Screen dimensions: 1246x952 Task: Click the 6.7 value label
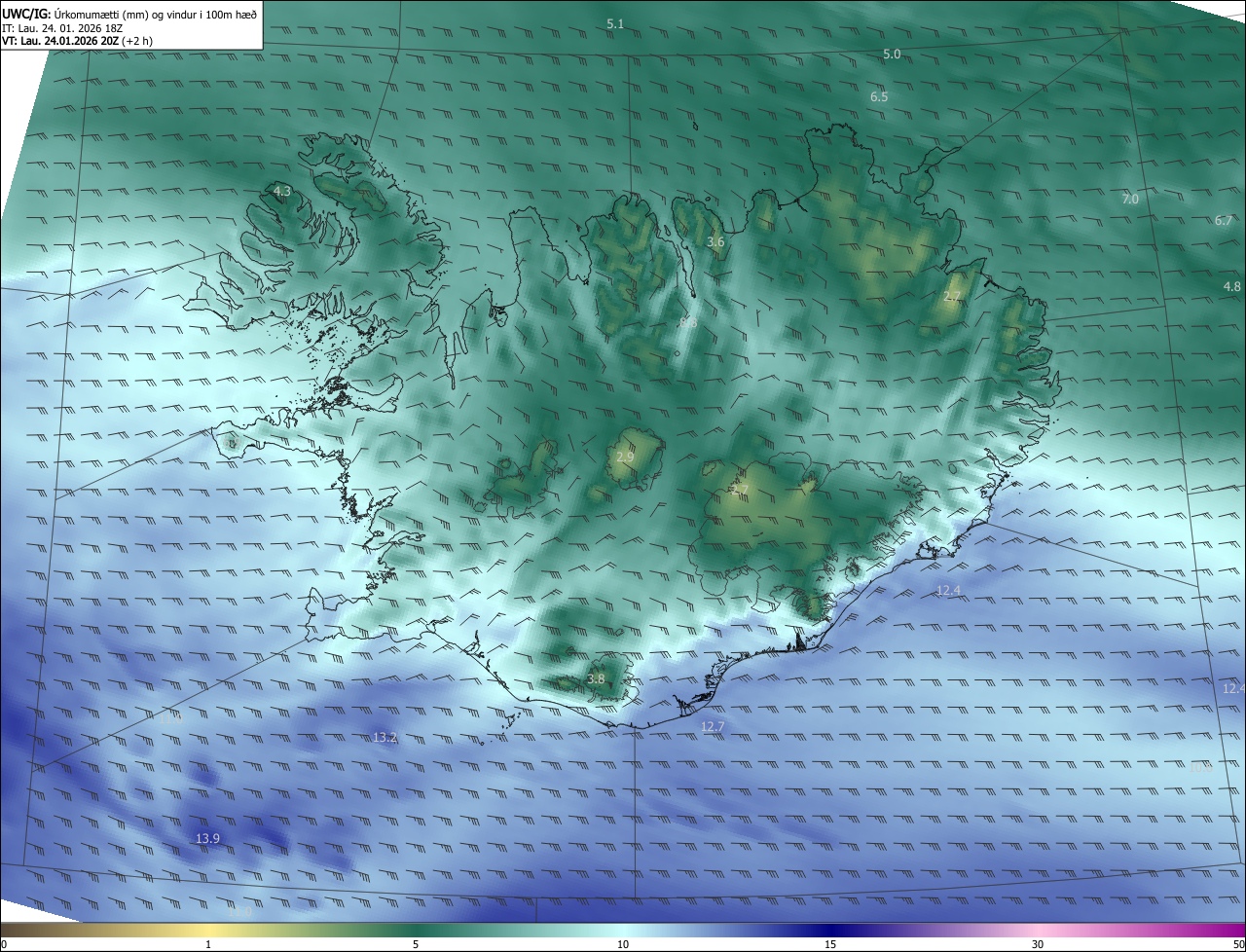[1224, 221]
